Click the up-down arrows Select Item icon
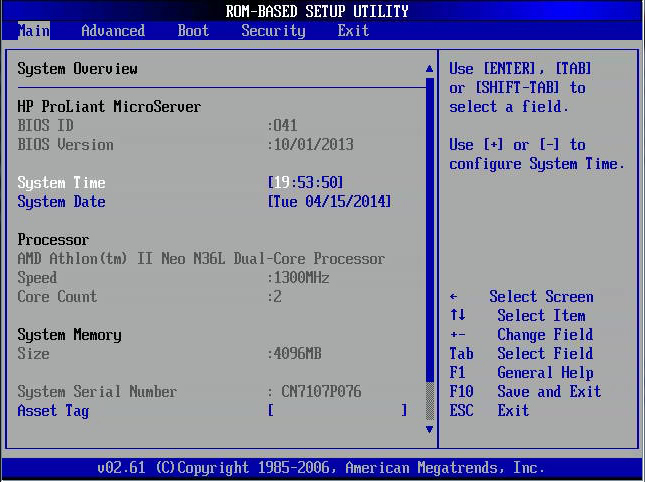Image resolution: width=645 pixels, height=482 pixels. [x=457, y=315]
